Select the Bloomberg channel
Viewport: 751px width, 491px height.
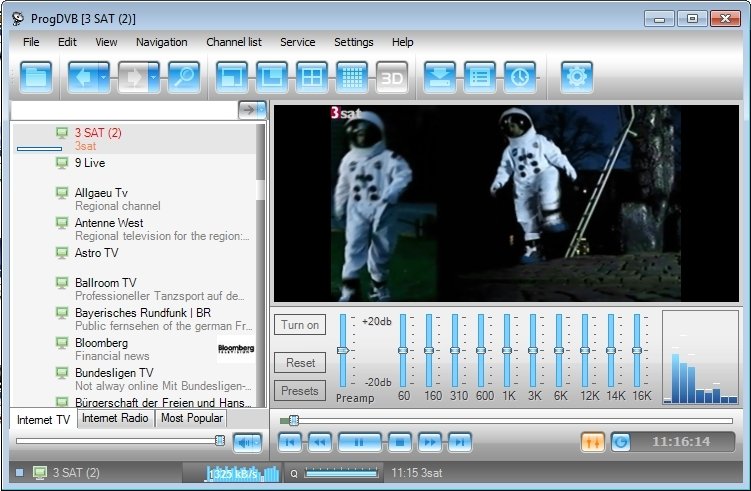pos(135,349)
